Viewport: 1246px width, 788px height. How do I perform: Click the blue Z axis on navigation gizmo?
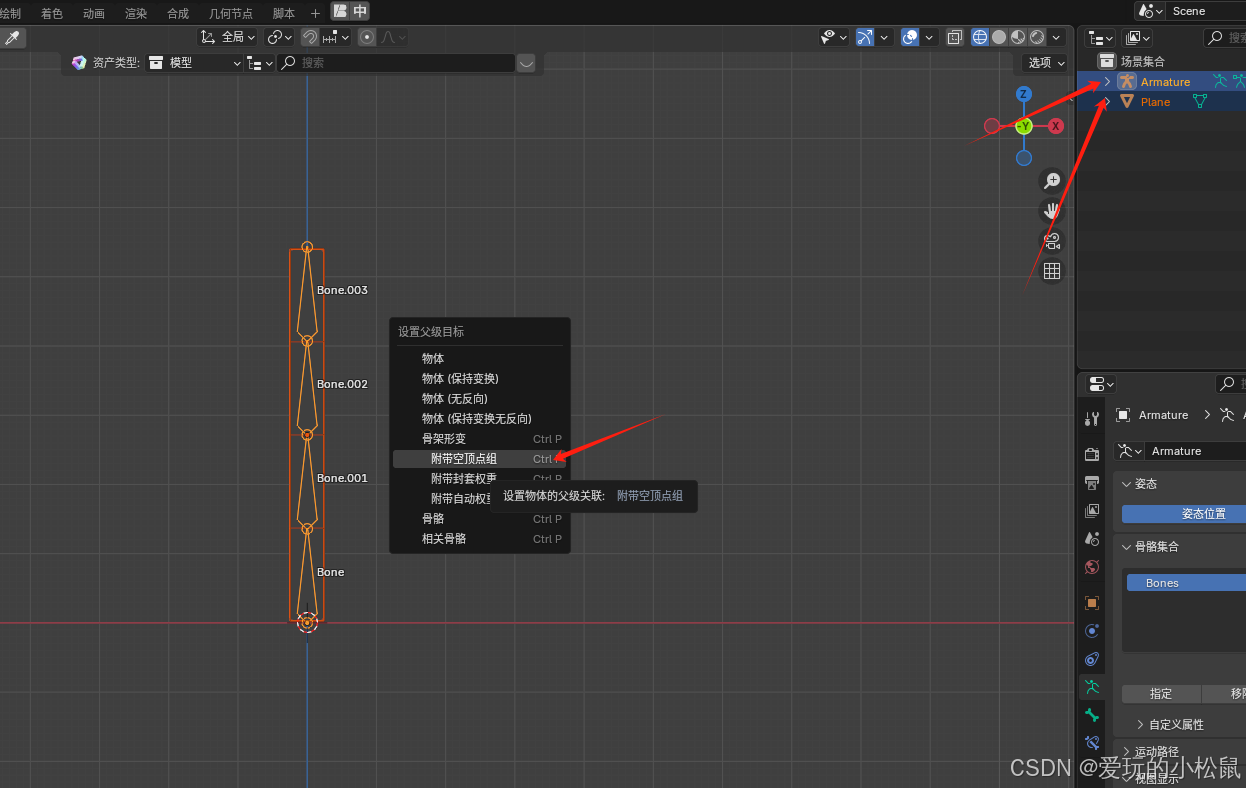click(x=1023, y=94)
